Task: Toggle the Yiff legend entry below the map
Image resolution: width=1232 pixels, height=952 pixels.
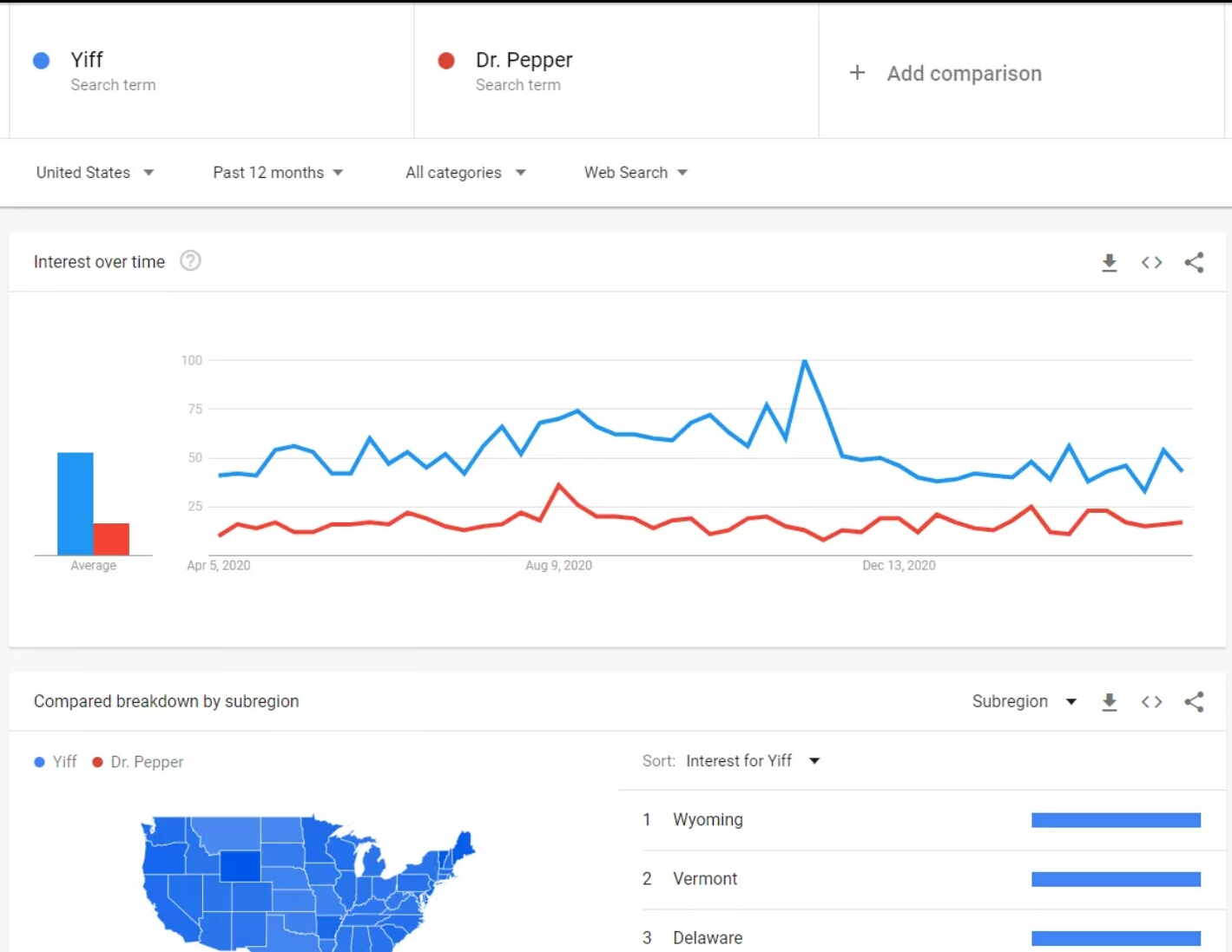Action: coord(55,762)
